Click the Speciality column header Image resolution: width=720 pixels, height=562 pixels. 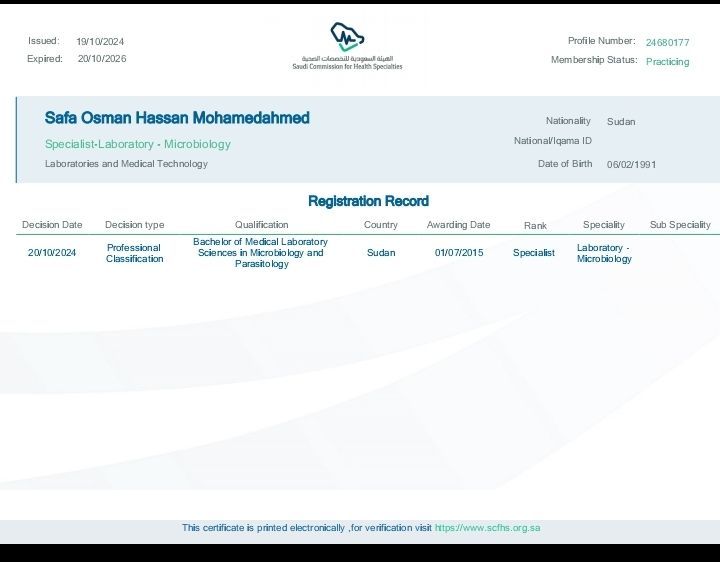(x=603, y=225)
